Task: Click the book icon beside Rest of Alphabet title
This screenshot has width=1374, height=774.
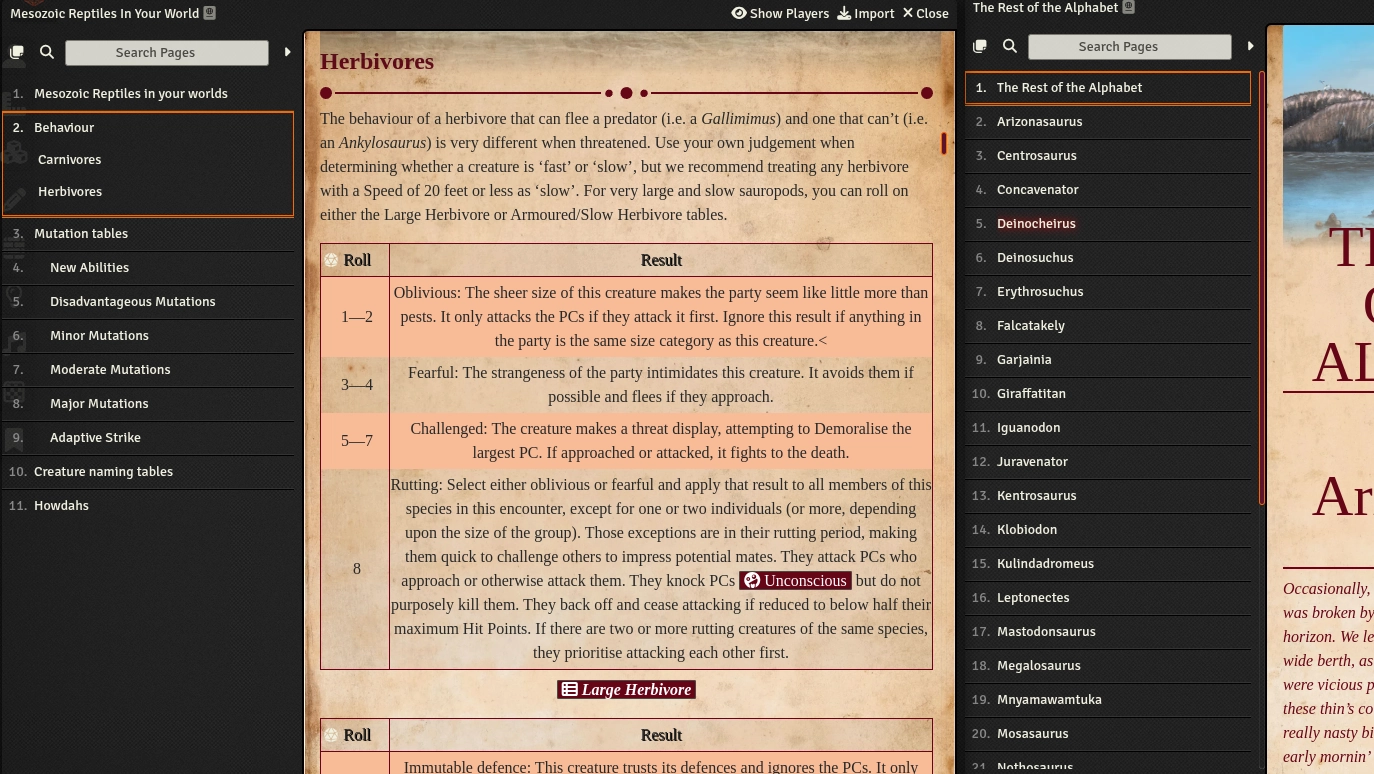Action: click(x=1129, y=7)
